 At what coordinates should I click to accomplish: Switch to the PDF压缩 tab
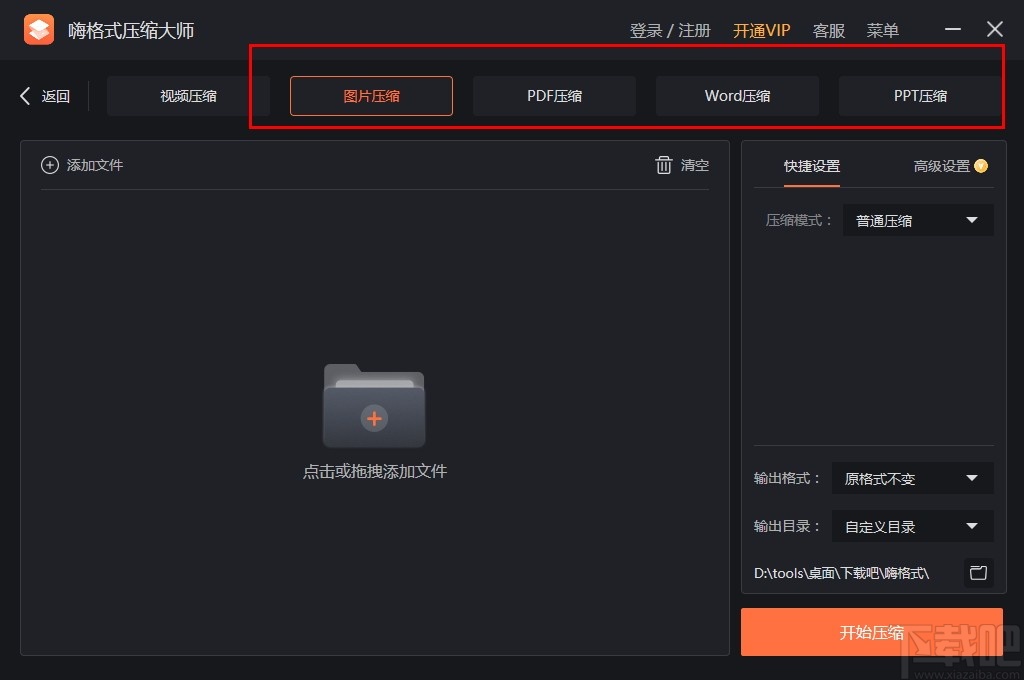[x=554, y=95]
